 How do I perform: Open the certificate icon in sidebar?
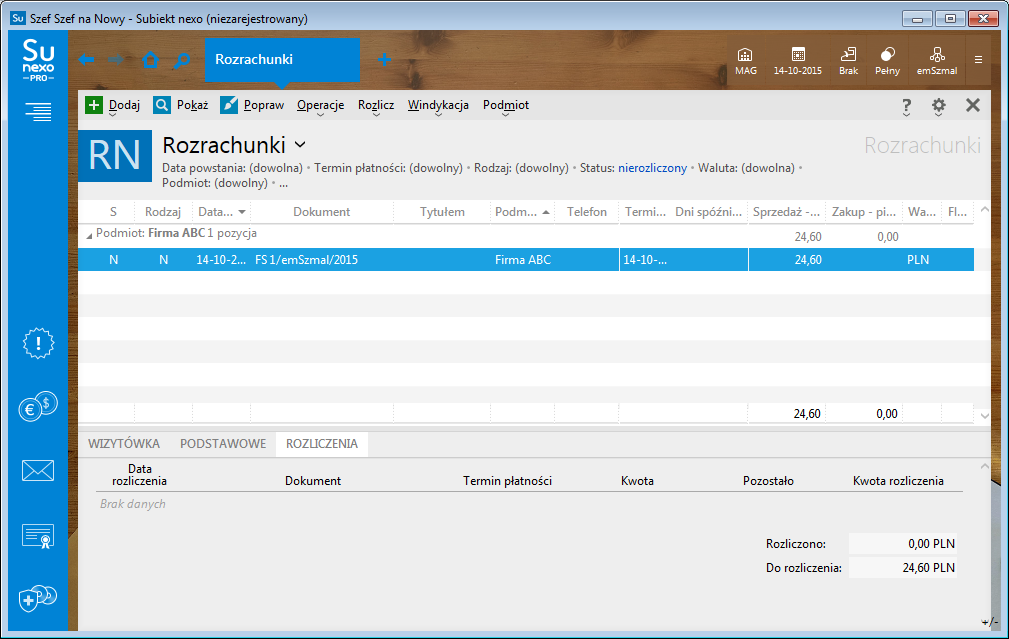click(x=38, y=536)
